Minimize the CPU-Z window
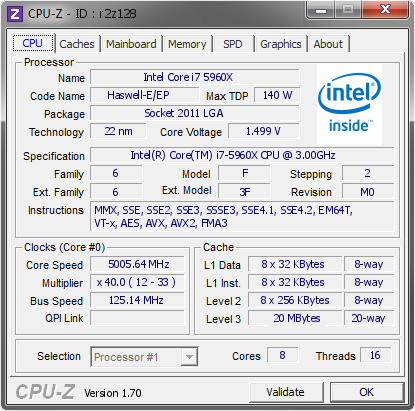This screenshot has height=411, width=415. point(321,10)
